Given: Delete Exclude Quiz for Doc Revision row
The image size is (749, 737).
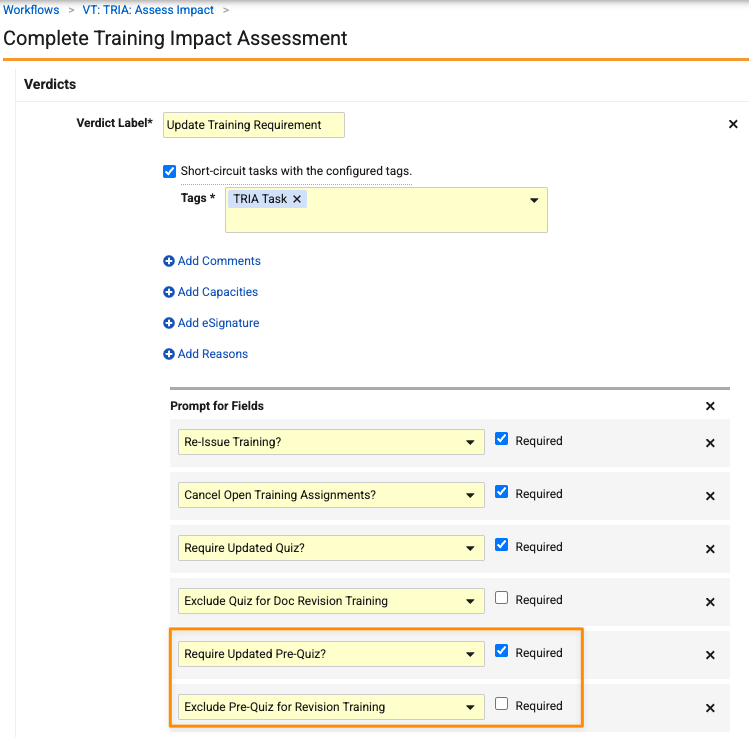Looking at the screenshot, I should point(710,602).
